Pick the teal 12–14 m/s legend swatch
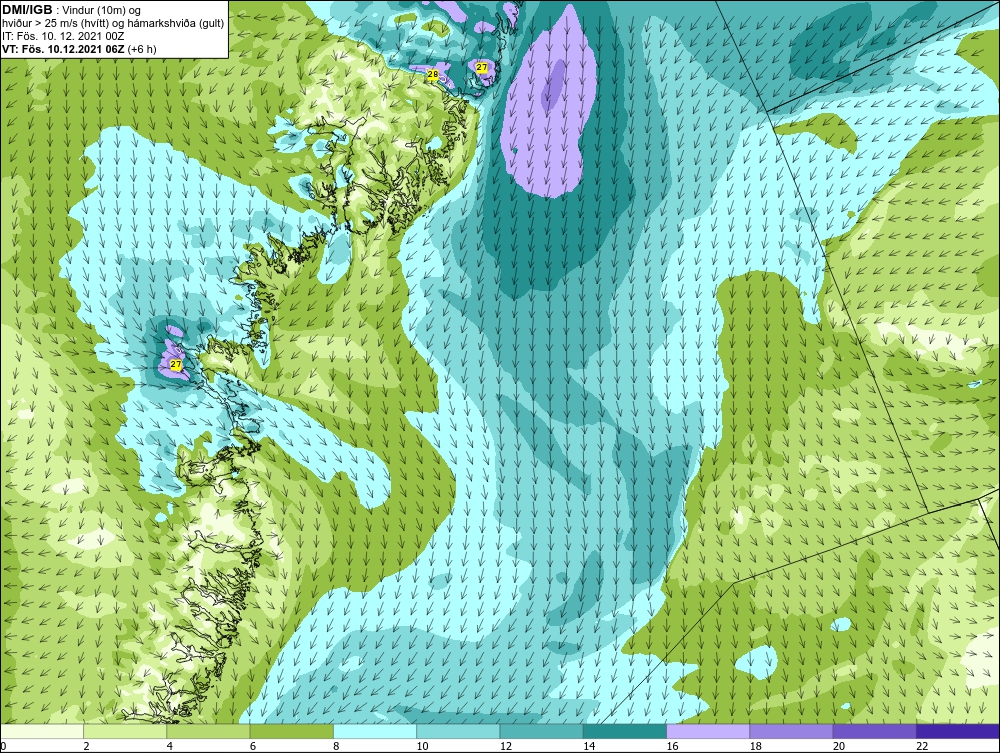Viewport: 1000px width, 753px height. [x=541, y=731]
